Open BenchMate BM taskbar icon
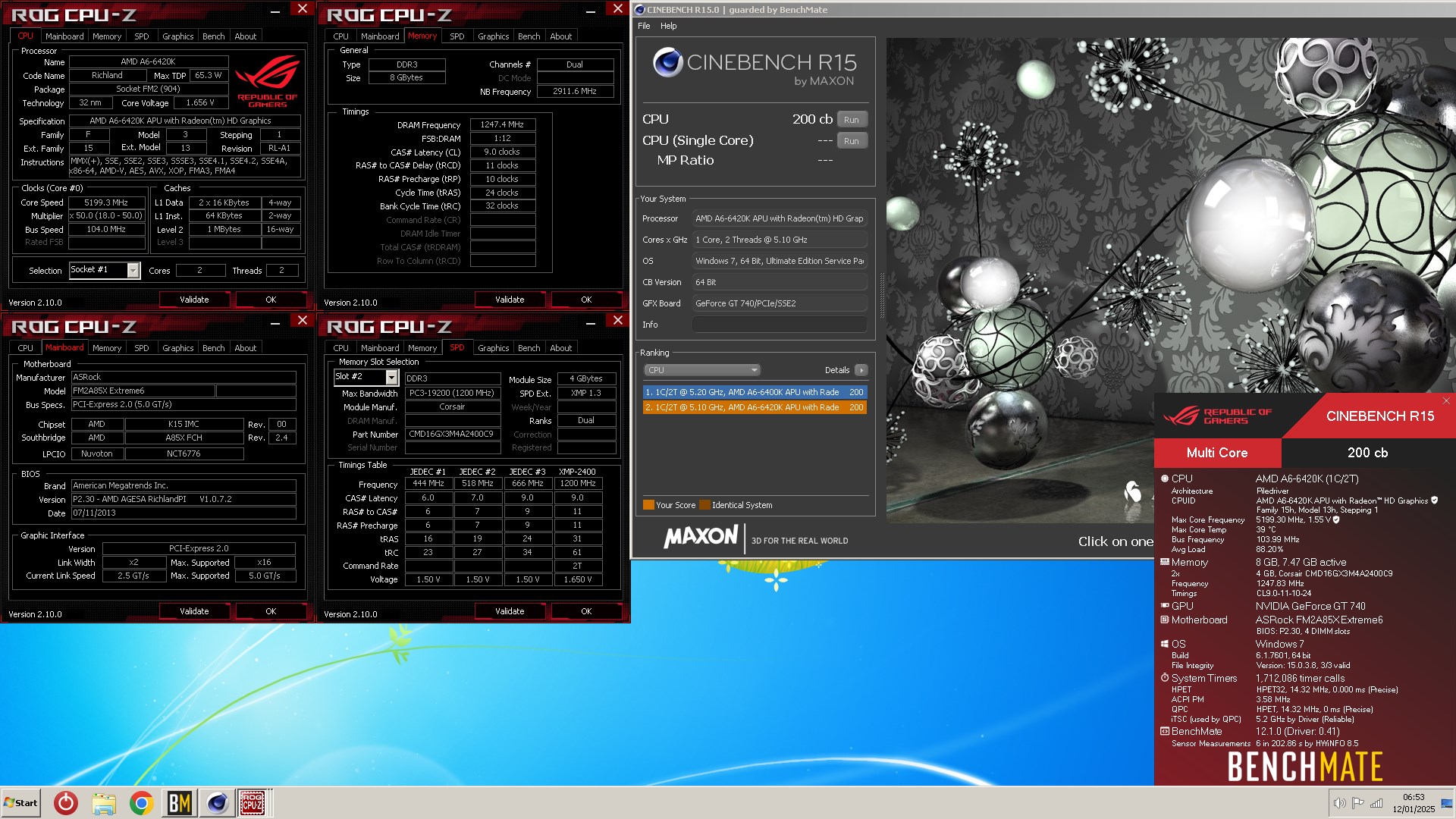Image resolution: width=1456 pixels, height=819 pixels. (x=179, y=803)
